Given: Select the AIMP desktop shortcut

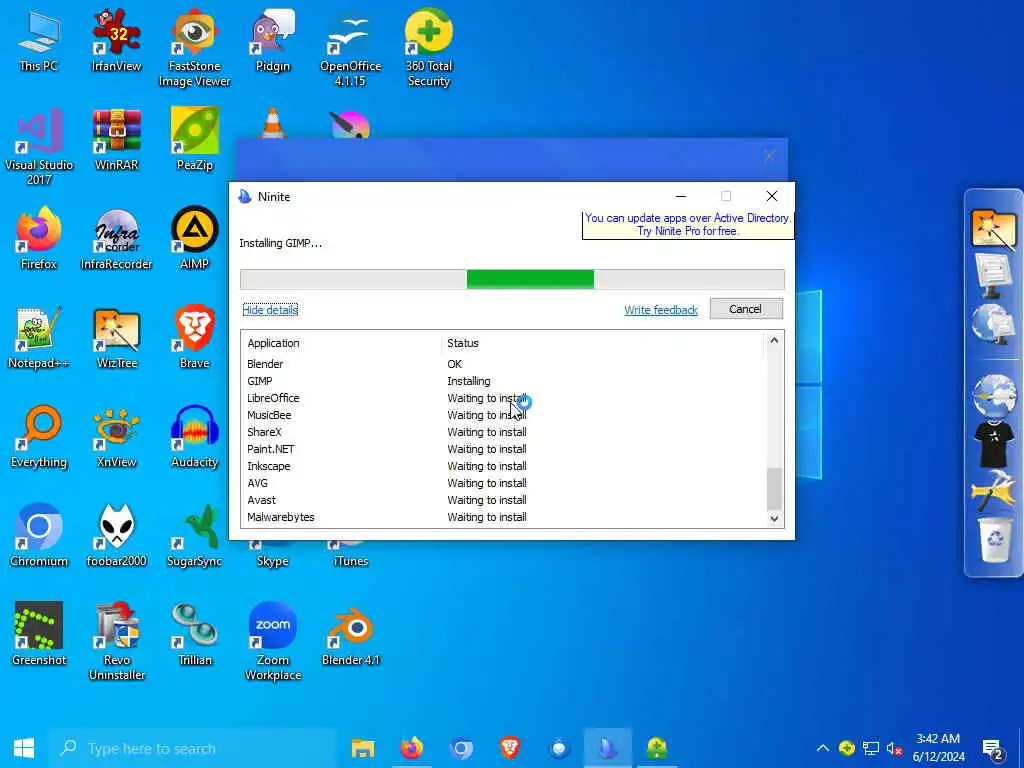Looking at the screenshot, I should pyautogui.click(x=195, y=239).
